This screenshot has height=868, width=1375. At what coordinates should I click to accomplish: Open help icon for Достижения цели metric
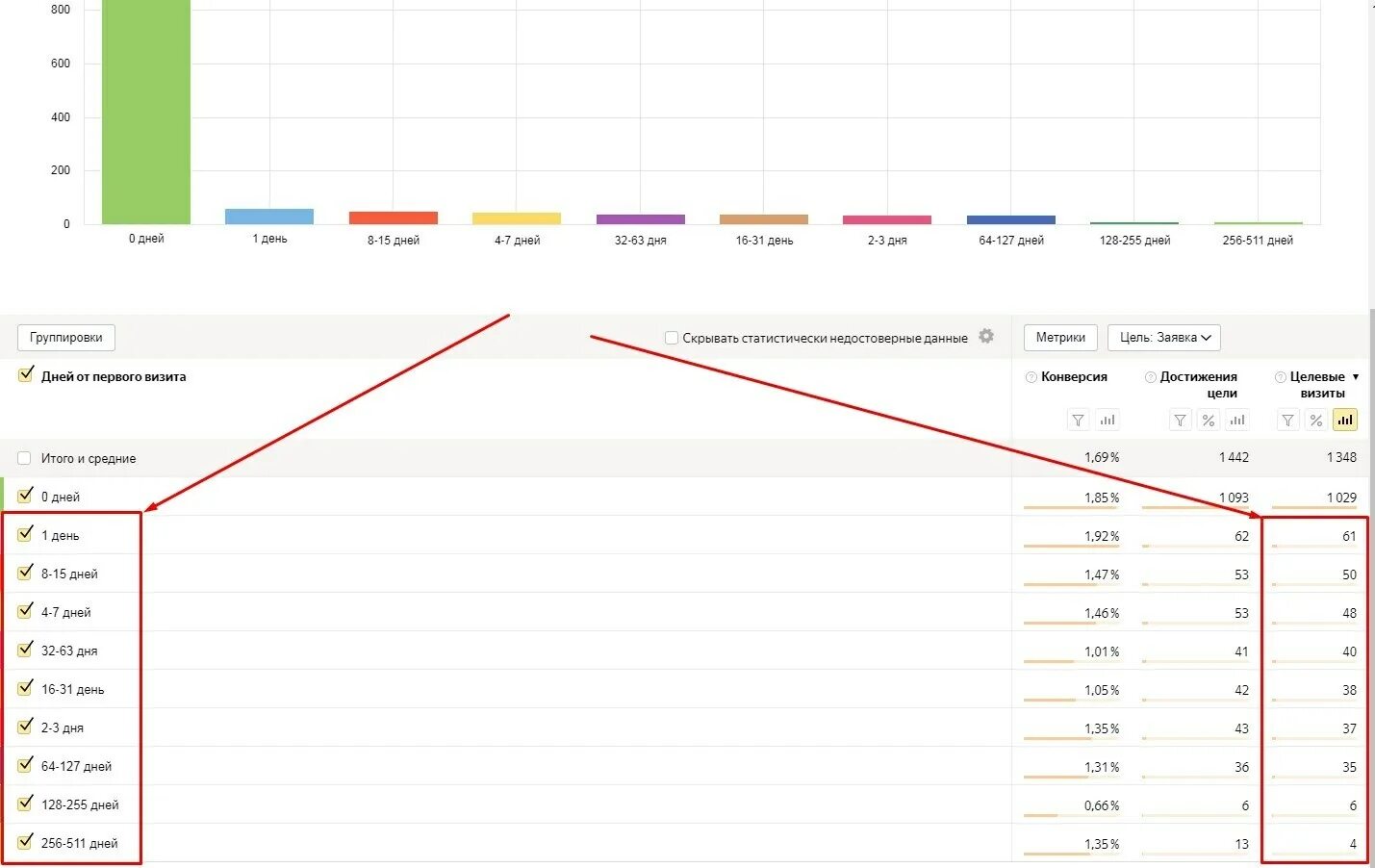tap(1150, 377)
